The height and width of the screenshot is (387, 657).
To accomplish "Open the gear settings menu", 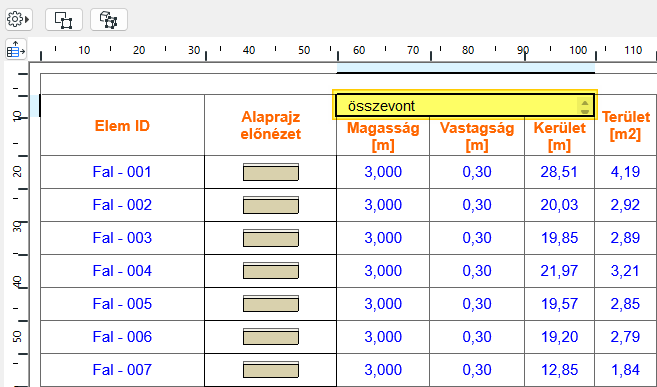I will point(18,20).
